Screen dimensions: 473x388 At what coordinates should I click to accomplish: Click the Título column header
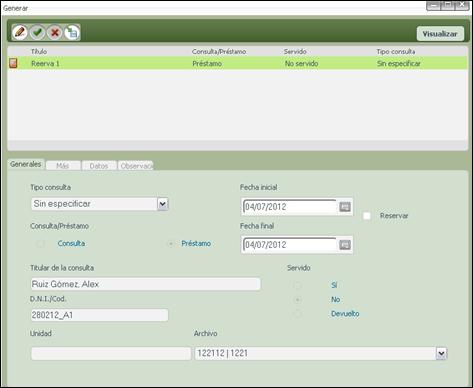[x=39, y=52]
